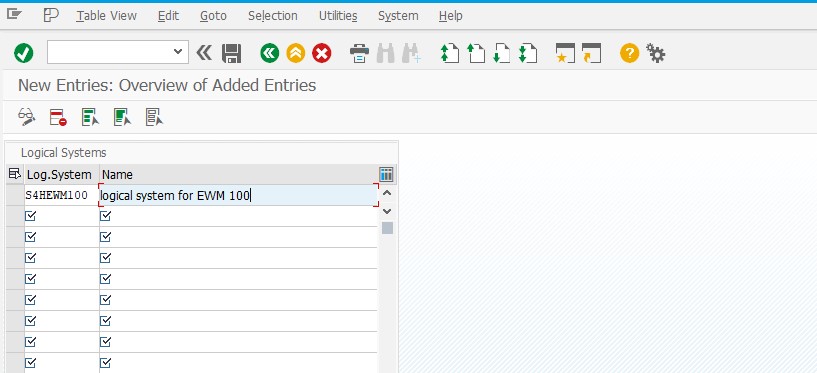Open the Selection menu
Image resolution: width=817 pixels, height=373 pixels.
273,16
